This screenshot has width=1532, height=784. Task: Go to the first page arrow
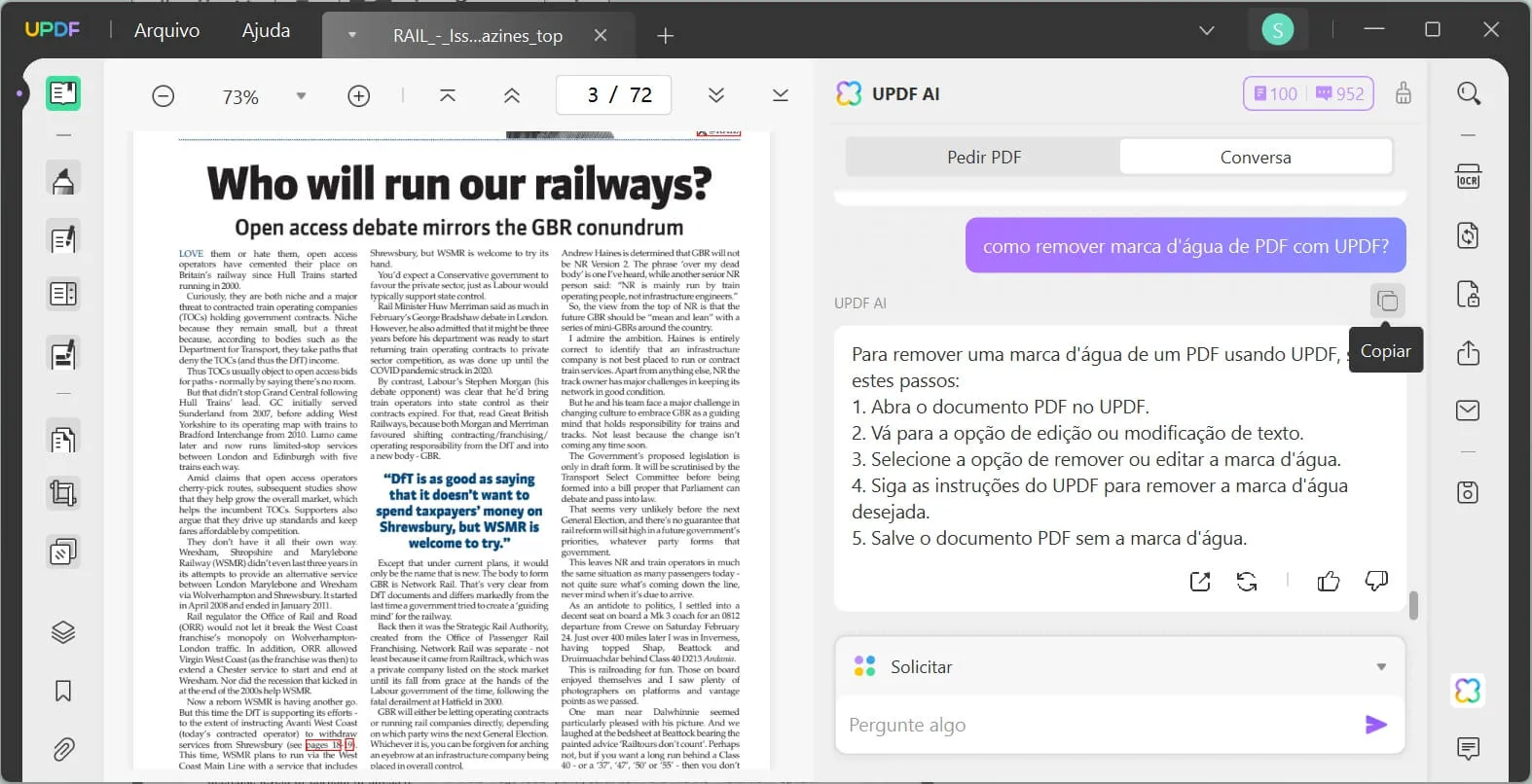point(448,95)
